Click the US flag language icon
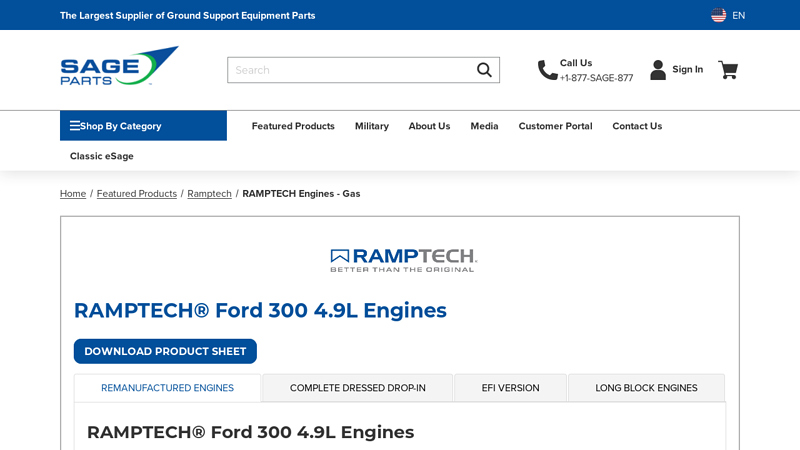 tap(718, 15)
